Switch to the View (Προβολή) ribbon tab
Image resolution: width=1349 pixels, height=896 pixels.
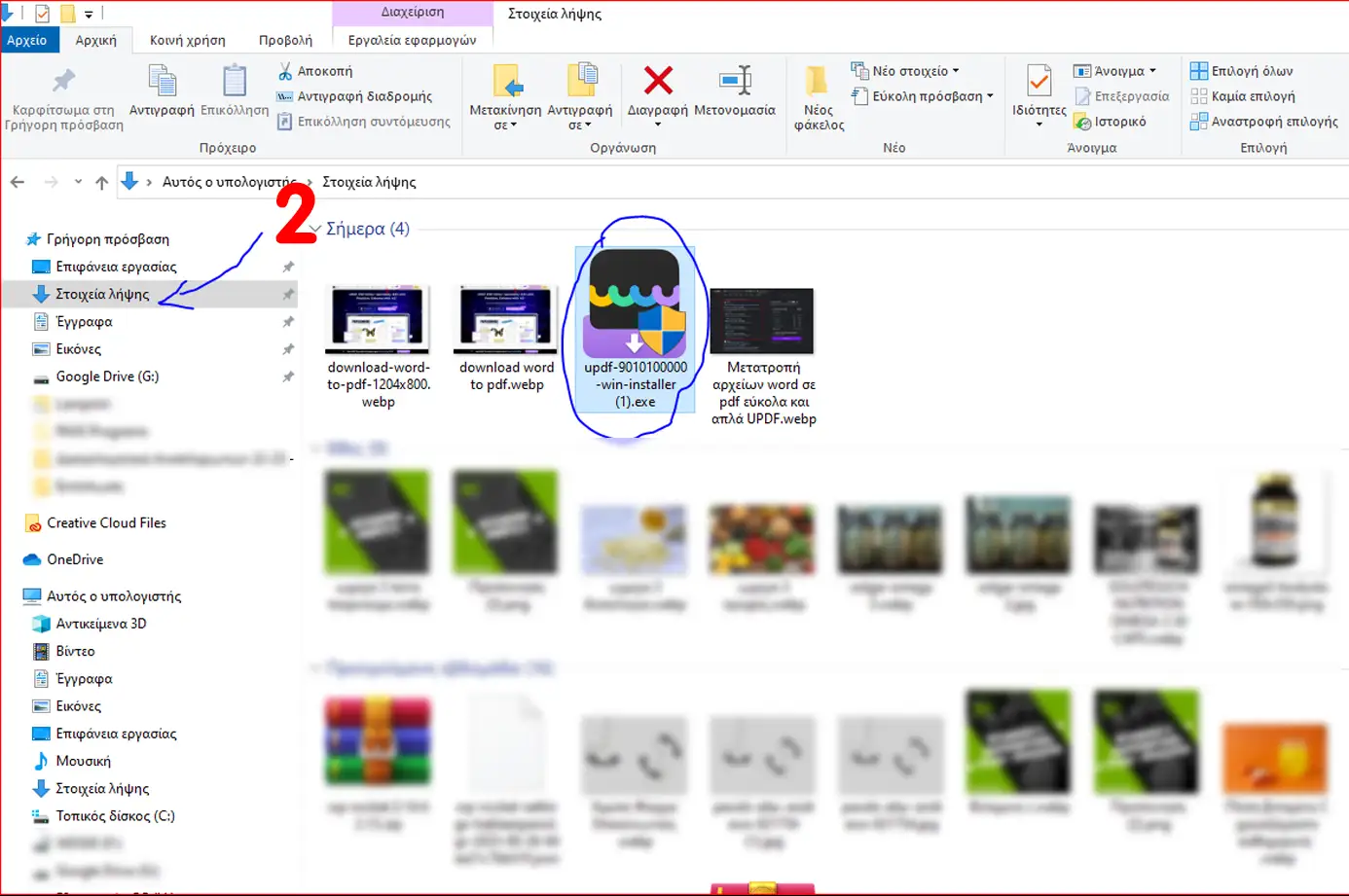tap(285, 40)
